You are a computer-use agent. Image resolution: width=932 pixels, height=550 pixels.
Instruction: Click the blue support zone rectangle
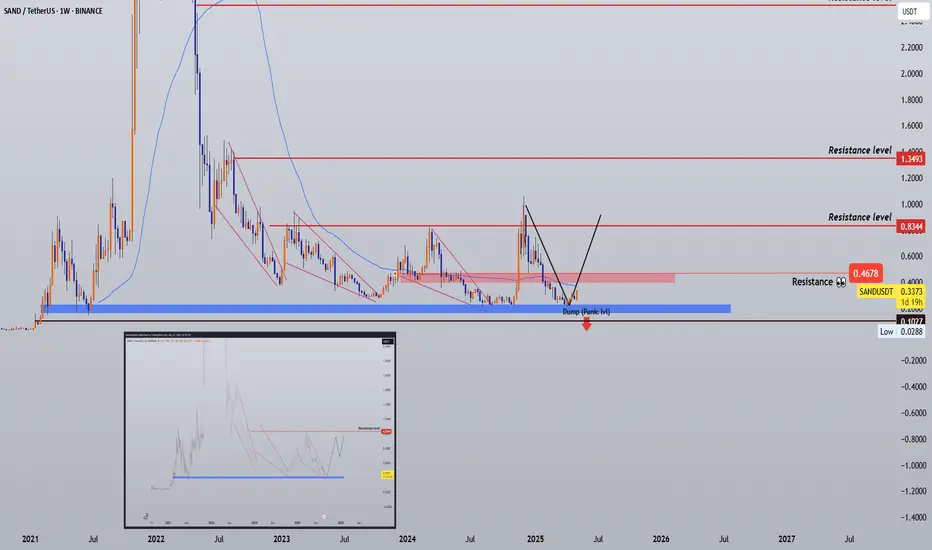click(387, 309)
